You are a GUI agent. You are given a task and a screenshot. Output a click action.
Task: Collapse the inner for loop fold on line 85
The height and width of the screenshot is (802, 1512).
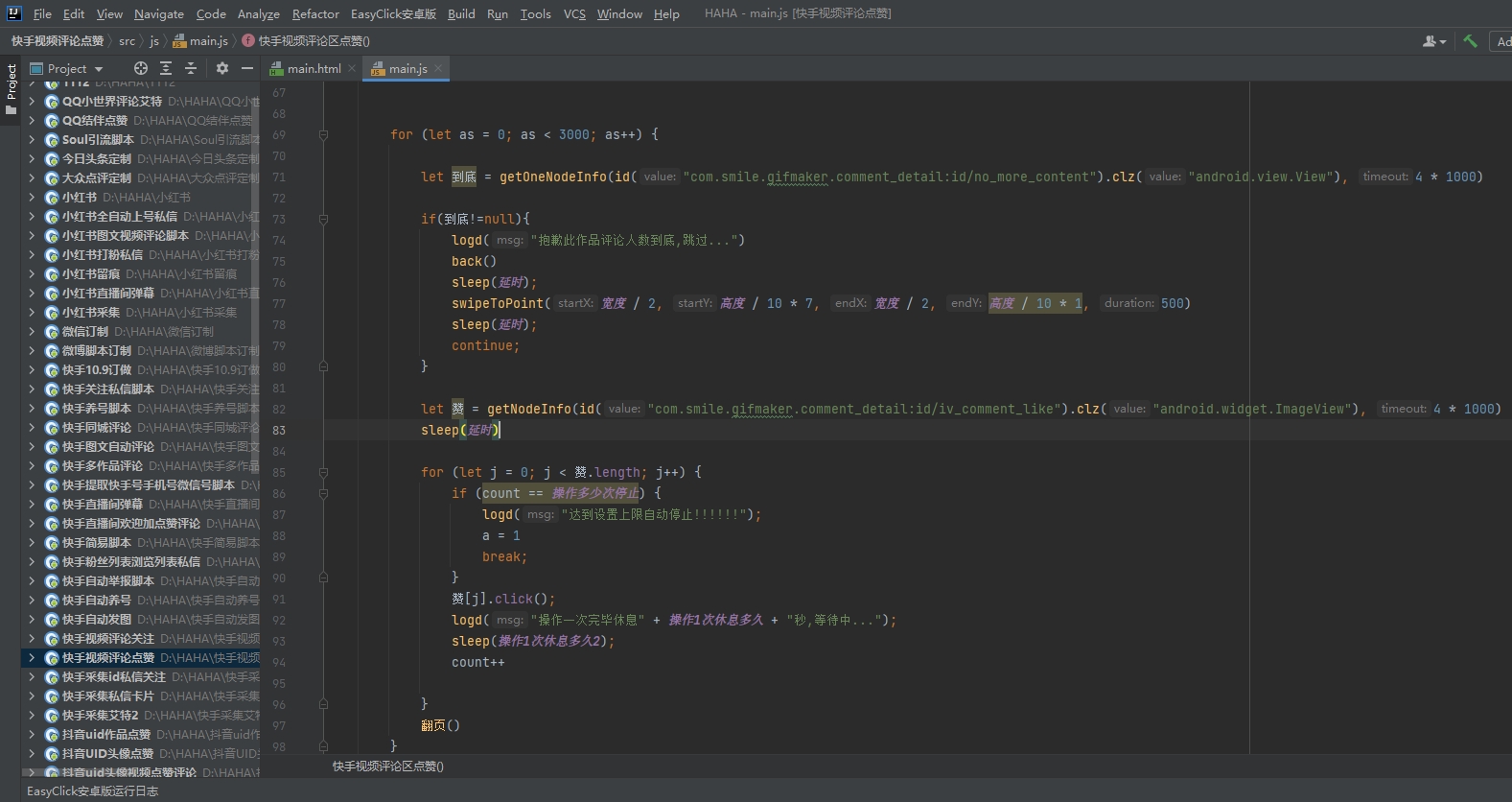click(323, 472)
